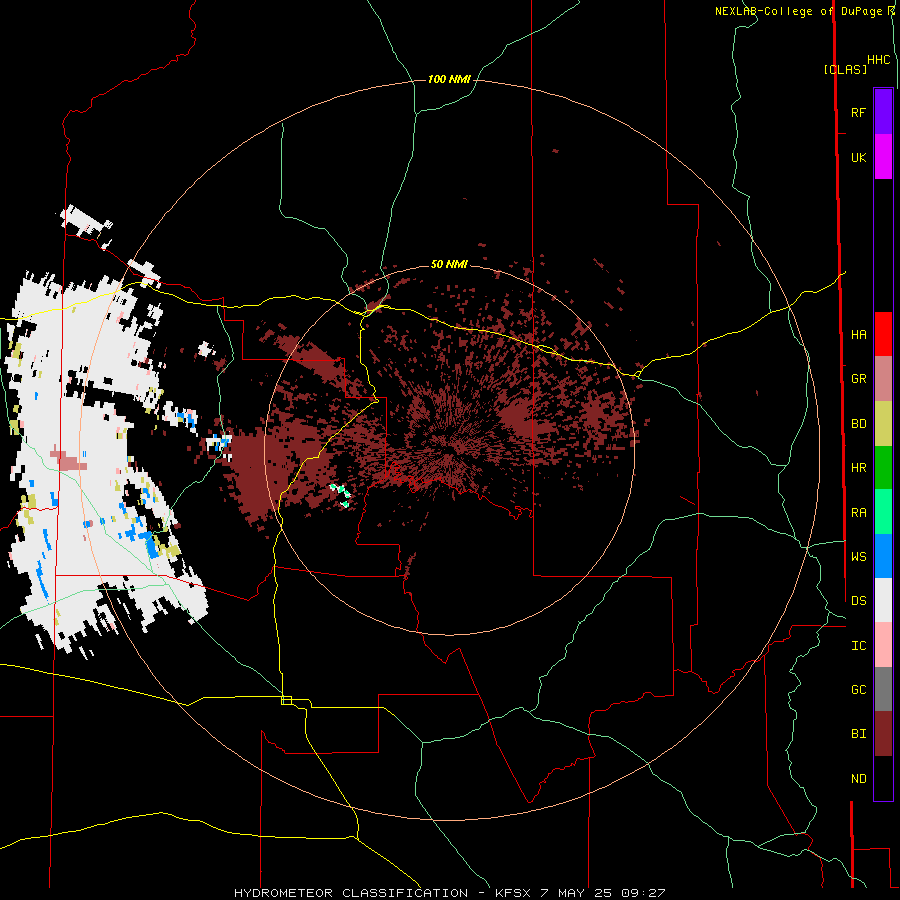Pick the dark green HR legend swatch
Image resolution: width=900 pixels, height=900 pixels.
[883, 467]
